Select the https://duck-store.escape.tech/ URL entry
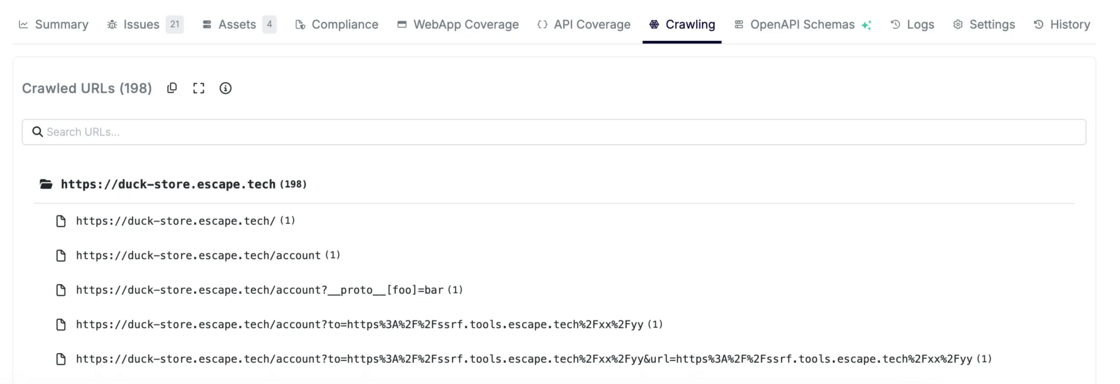The width and height of the screenshot is (1120, 384). pyautogui.click(x=176, y=221)
